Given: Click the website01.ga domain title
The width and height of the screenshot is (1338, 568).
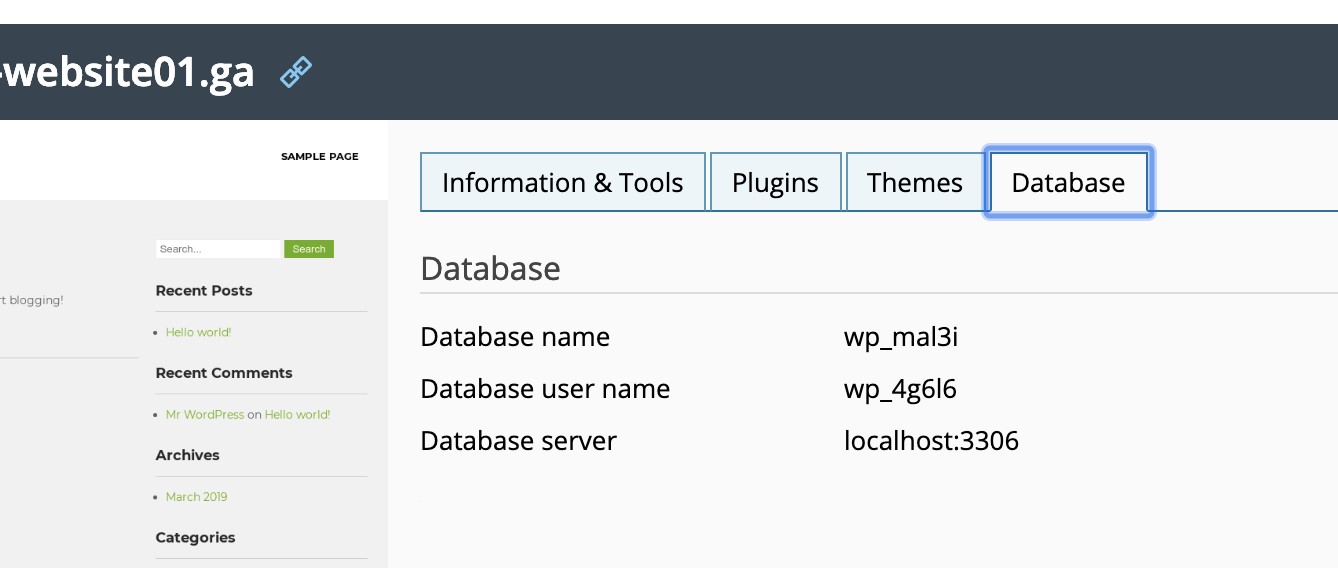Looking at the screenshot, I should coord(127,72).
